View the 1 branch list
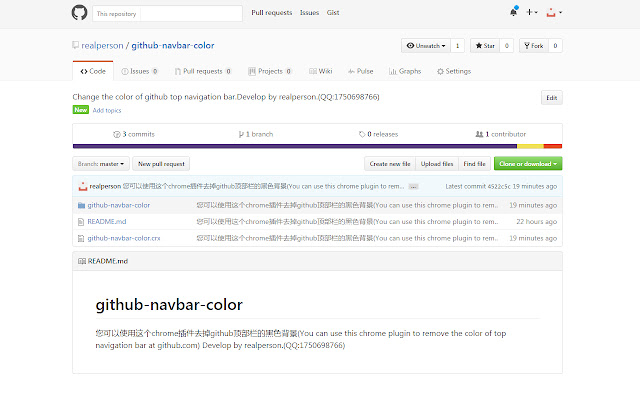Viewport: 640px width, 400px height. point(256,134)
